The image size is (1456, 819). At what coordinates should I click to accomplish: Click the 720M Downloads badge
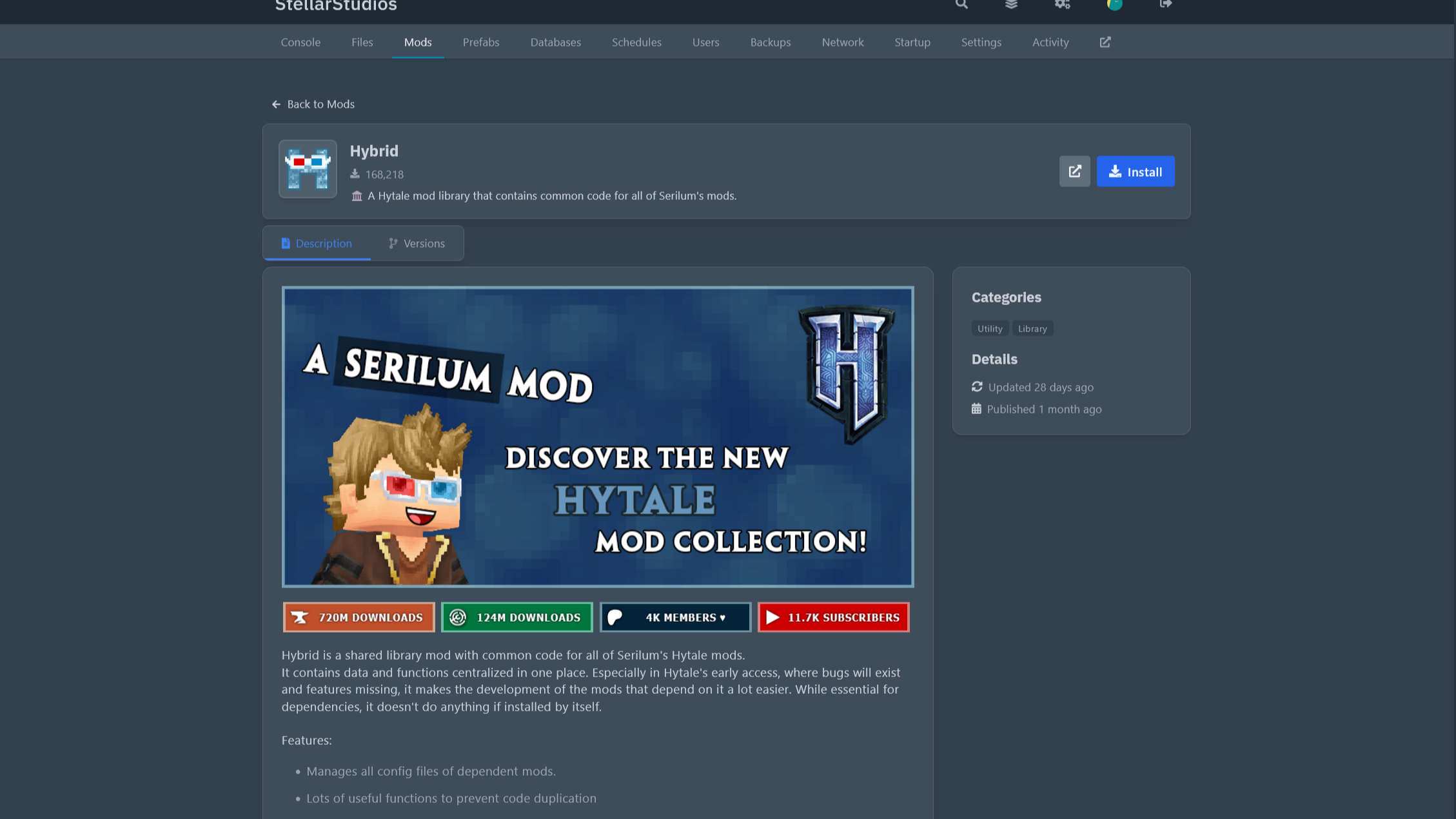[x=359, y=617]
